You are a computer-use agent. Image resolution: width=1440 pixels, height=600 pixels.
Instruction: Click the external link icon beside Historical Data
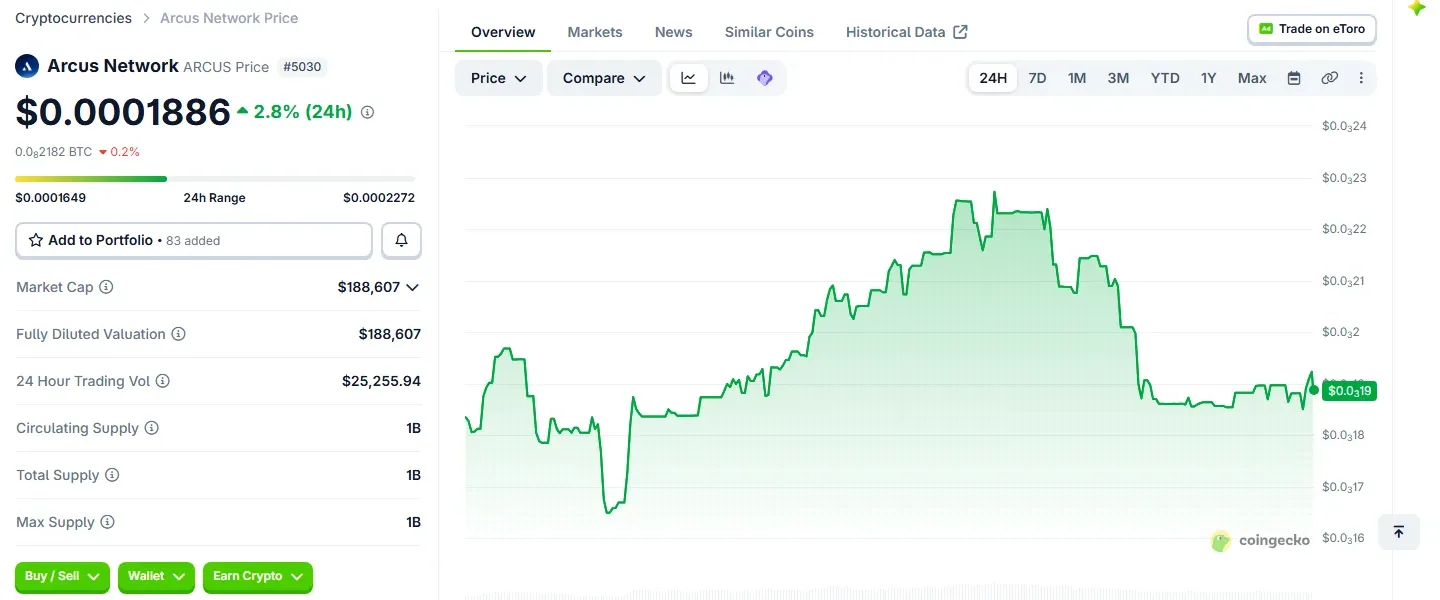[x=960, y=32]
